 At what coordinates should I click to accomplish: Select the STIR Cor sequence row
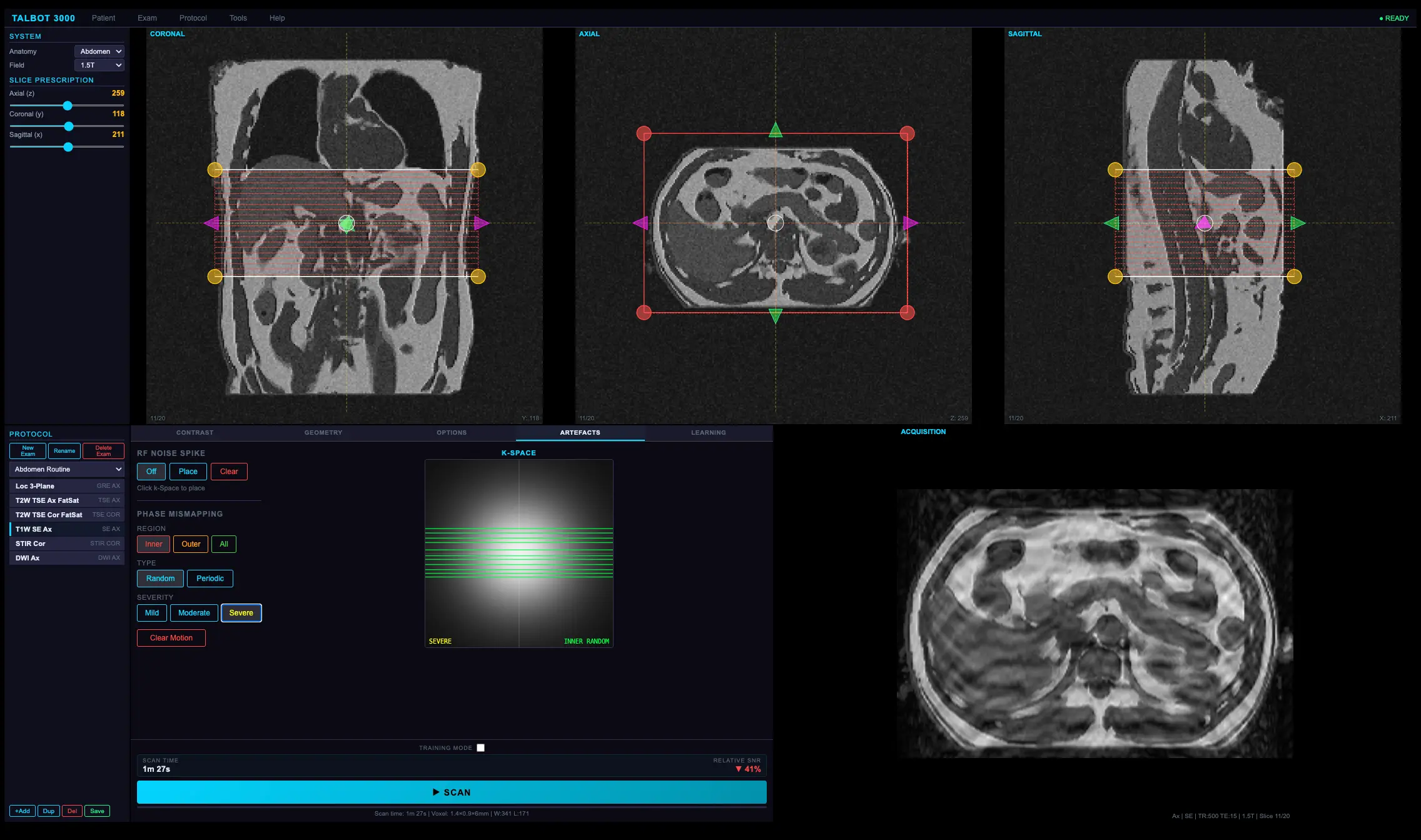point(67,544)
